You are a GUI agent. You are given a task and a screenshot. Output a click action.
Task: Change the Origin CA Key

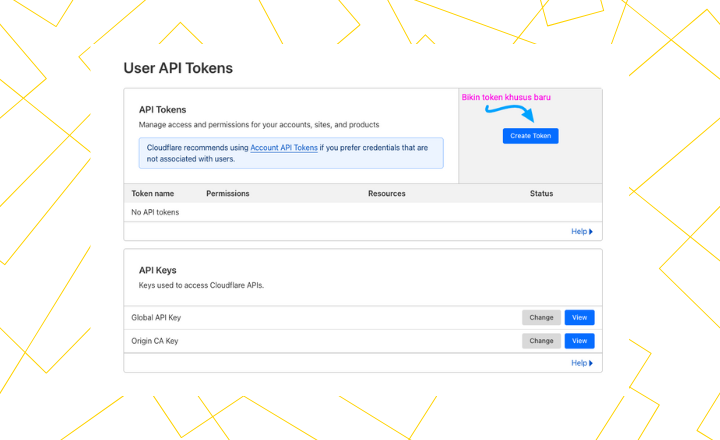(x=541, y=341)
